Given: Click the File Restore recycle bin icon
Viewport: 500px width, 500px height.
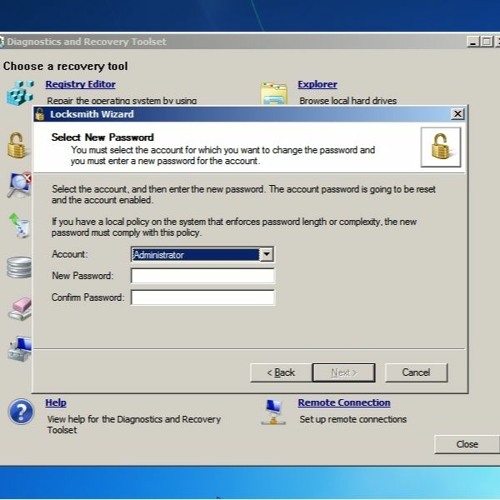Looking at the screenshot, I should [19, 225].
